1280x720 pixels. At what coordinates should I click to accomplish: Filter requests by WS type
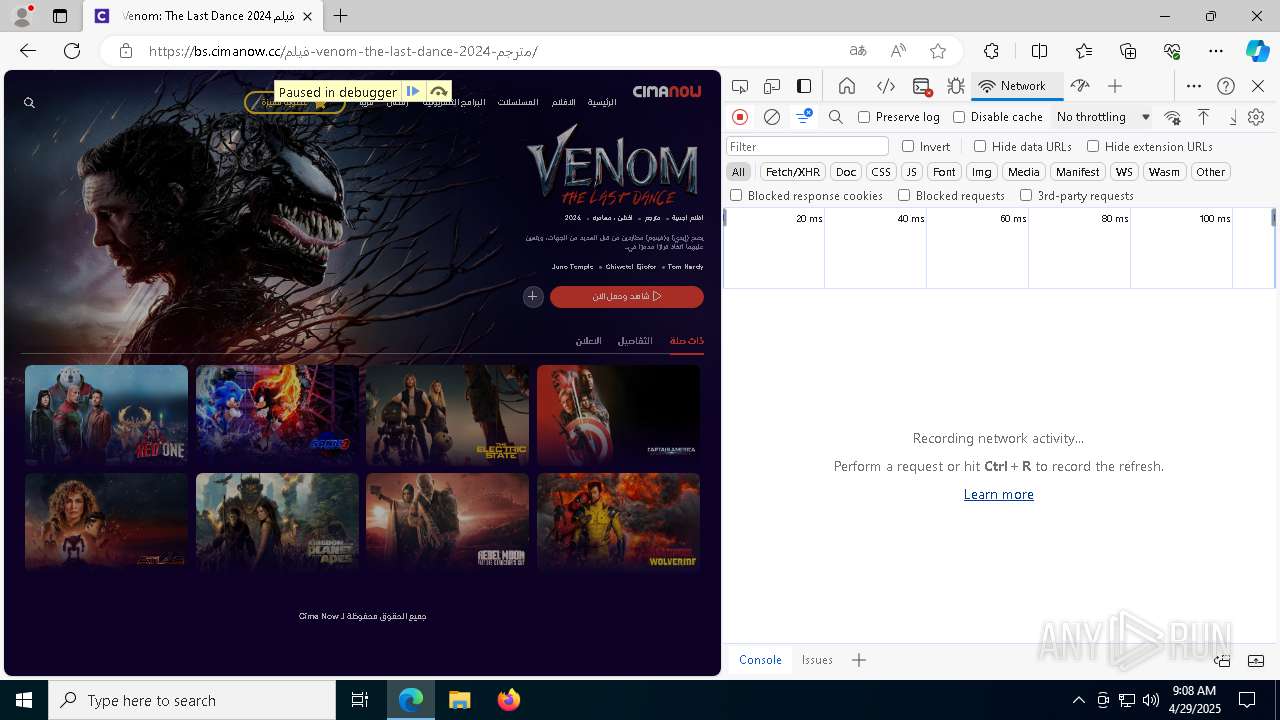click(x=1124, y=172)
